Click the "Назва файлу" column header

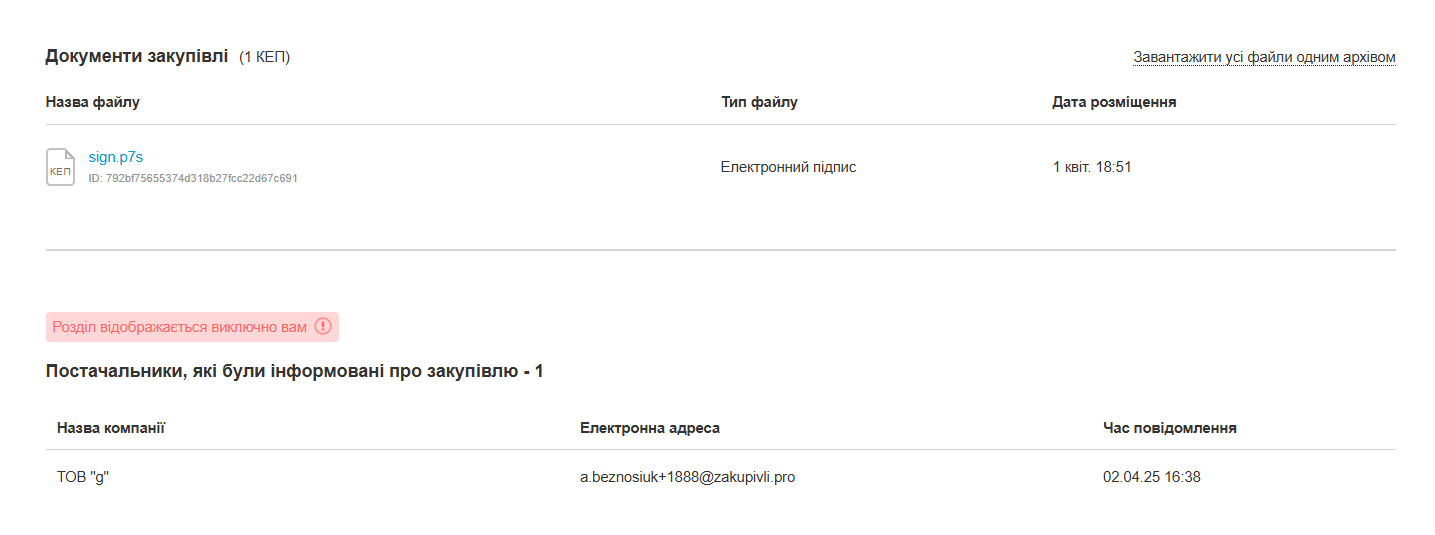coord(92,102)
